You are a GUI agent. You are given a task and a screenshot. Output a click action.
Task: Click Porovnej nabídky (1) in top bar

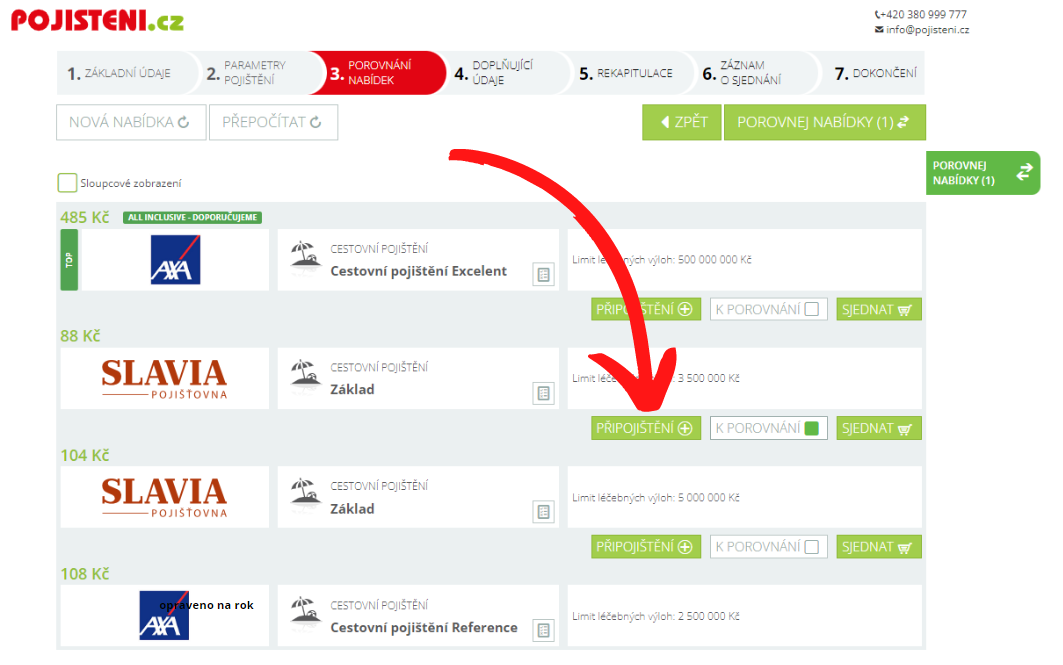824,122
